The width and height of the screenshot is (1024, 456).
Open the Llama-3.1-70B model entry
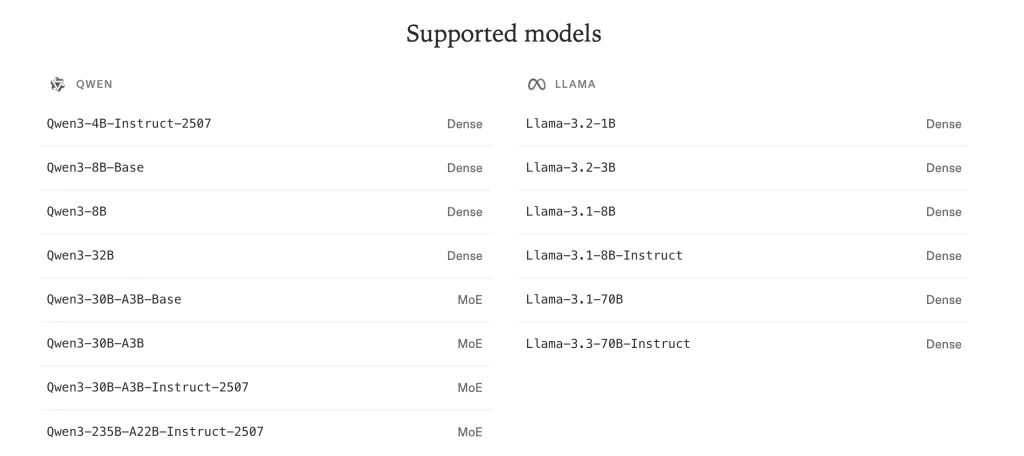pos(575,300)
